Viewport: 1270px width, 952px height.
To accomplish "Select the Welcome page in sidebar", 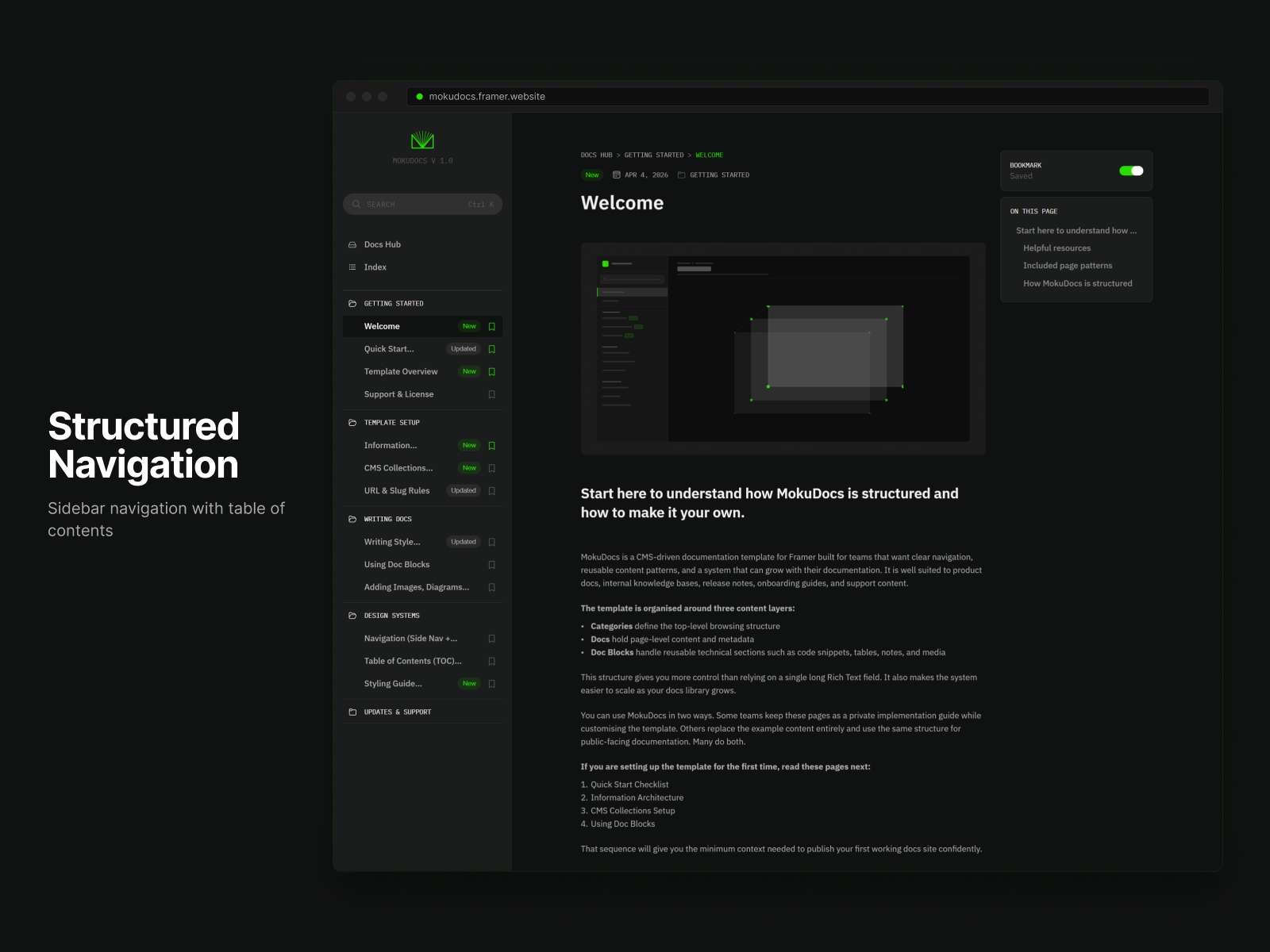I will coord(422,326).
